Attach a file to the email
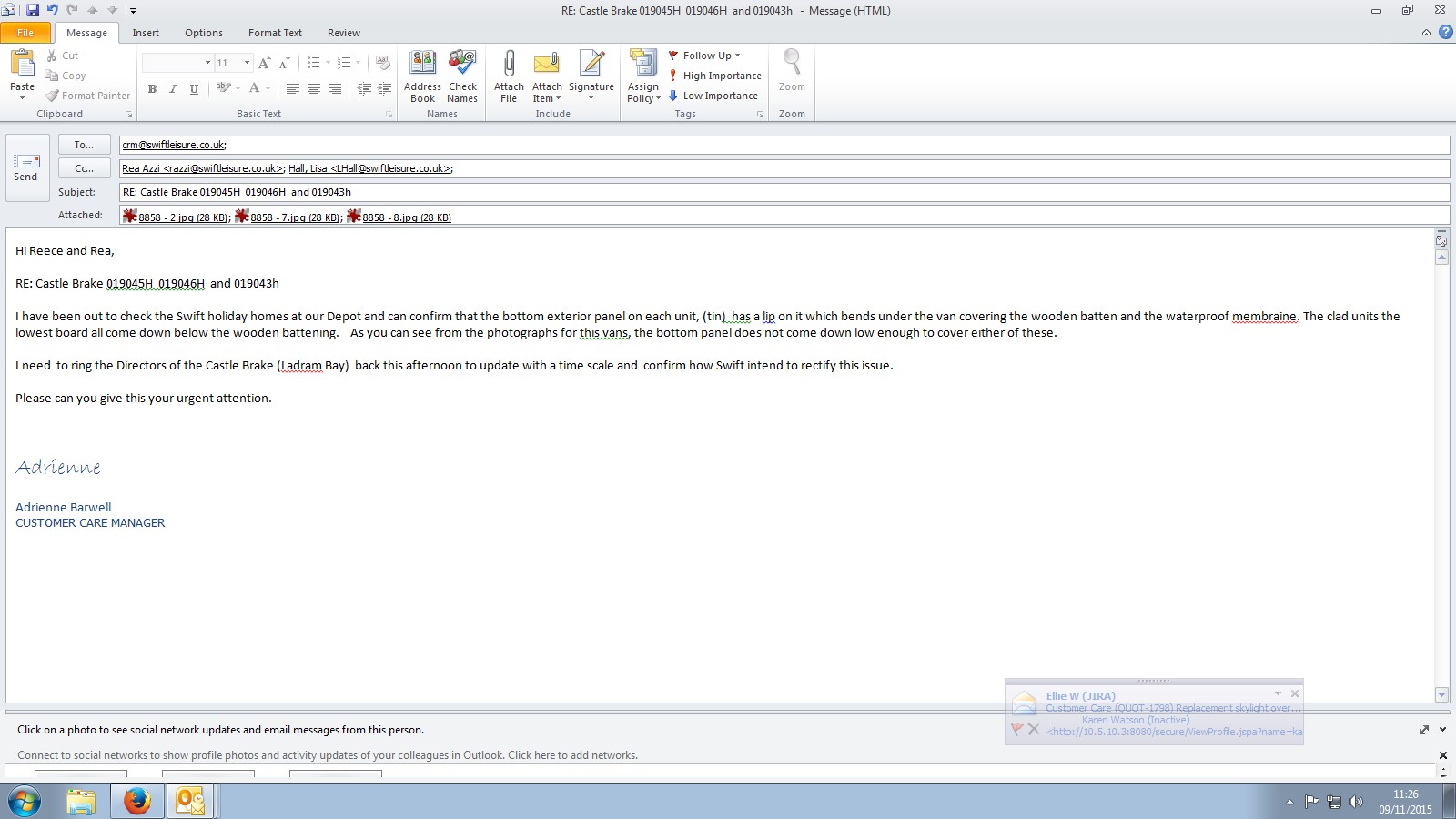 point(509,77)
